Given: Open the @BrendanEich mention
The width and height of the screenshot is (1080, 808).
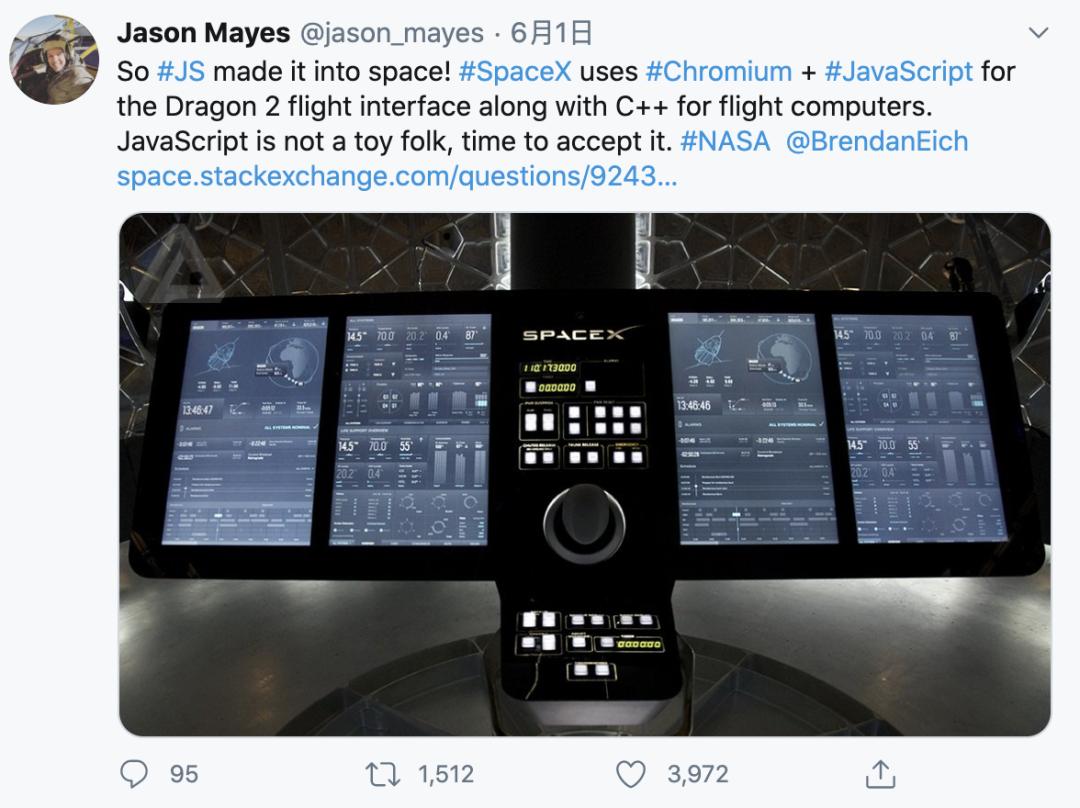Looking at the screenshot, I should (x=876, y=141).
